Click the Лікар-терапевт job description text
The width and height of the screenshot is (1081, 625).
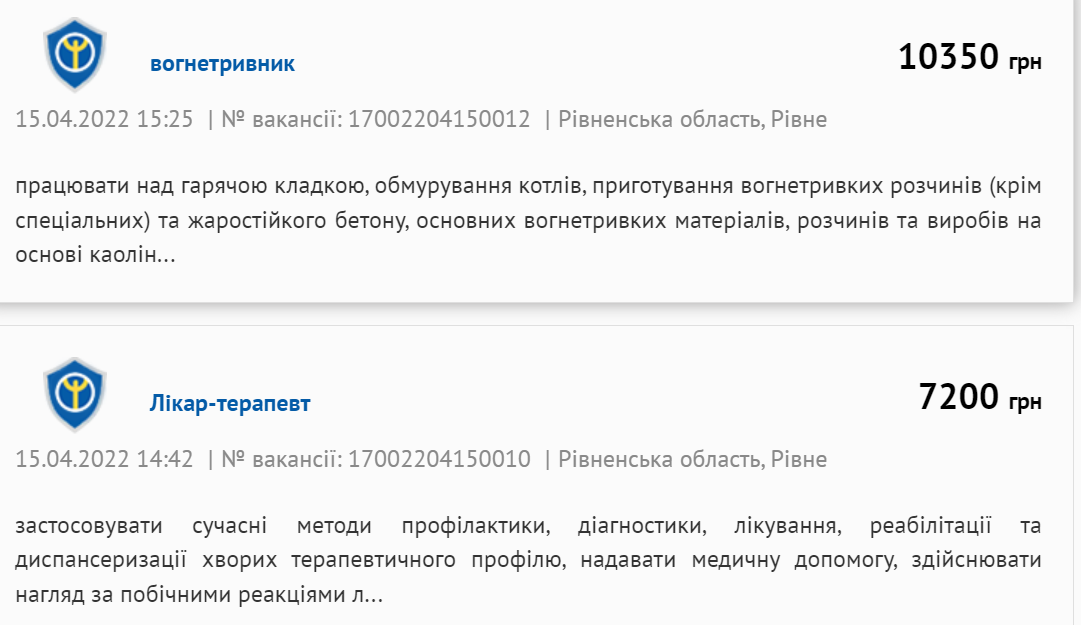(528, 560)
